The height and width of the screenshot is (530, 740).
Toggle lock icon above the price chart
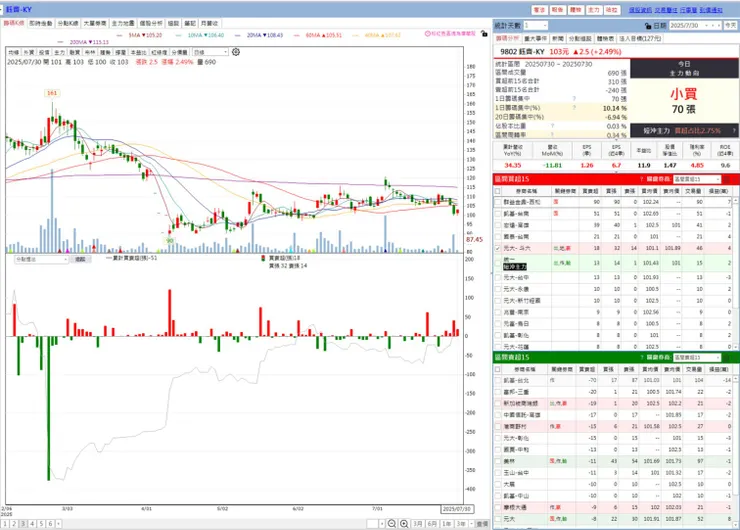pyautogui.click(x=484, y=34)
